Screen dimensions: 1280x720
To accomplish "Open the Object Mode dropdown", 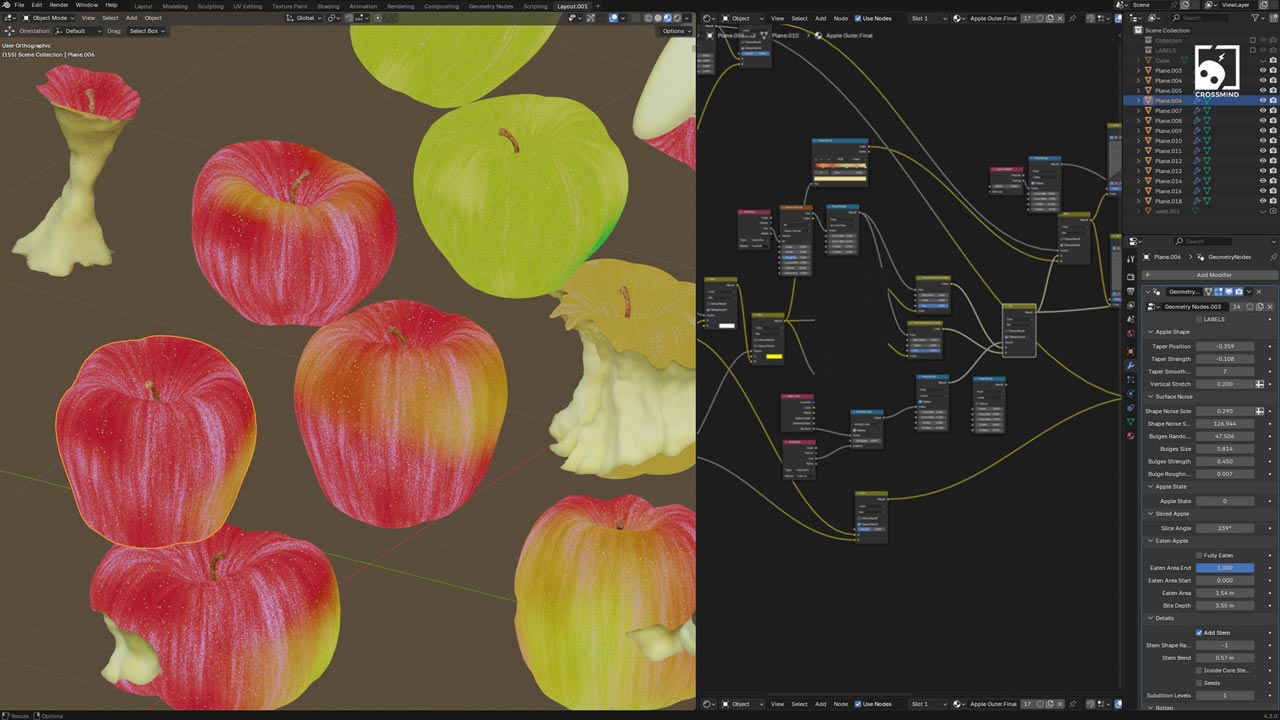I will coord(48,18).
